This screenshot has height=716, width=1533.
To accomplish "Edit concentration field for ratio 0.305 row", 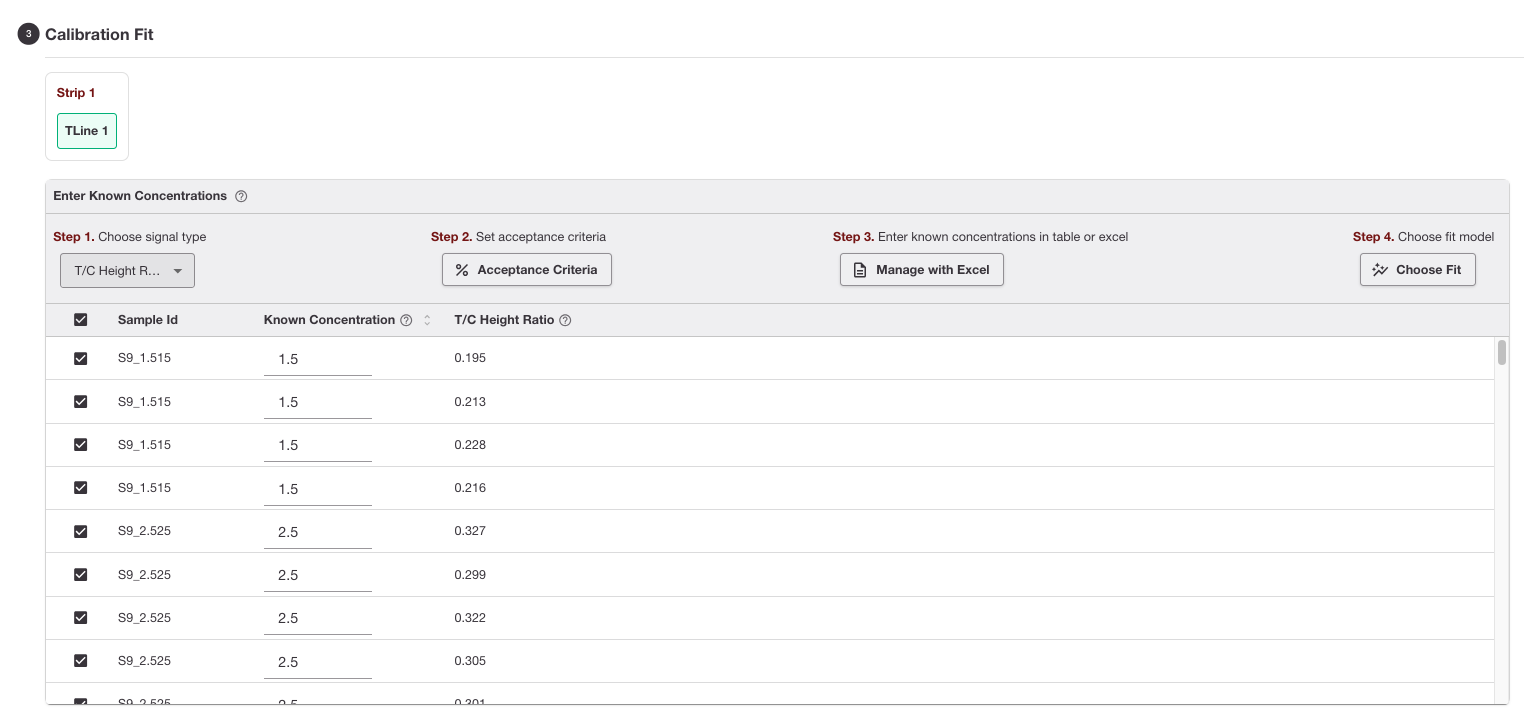I will click(318, 662).
